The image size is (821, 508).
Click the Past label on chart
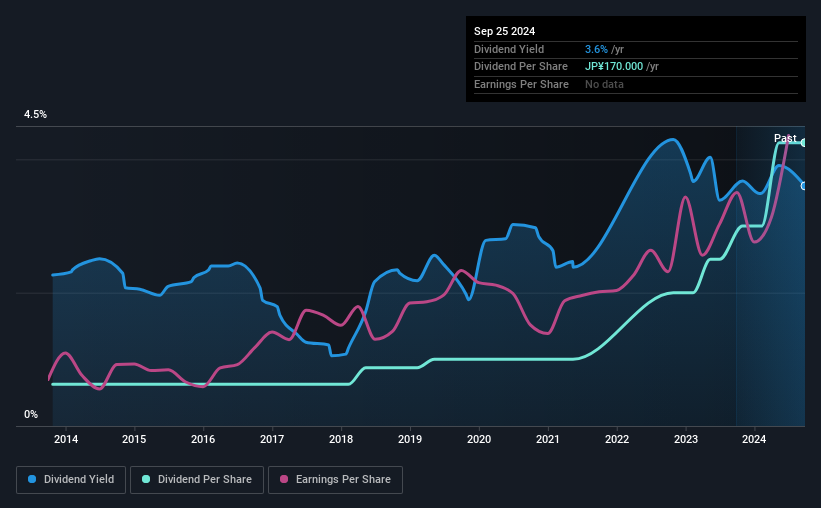785,138
